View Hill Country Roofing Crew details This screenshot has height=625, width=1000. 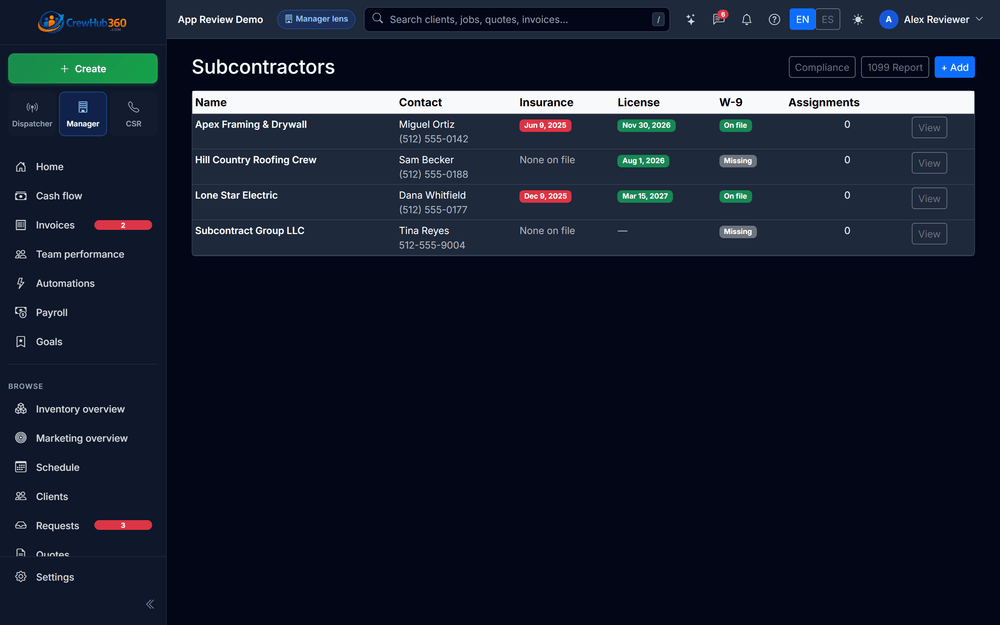tap(929, 163)
